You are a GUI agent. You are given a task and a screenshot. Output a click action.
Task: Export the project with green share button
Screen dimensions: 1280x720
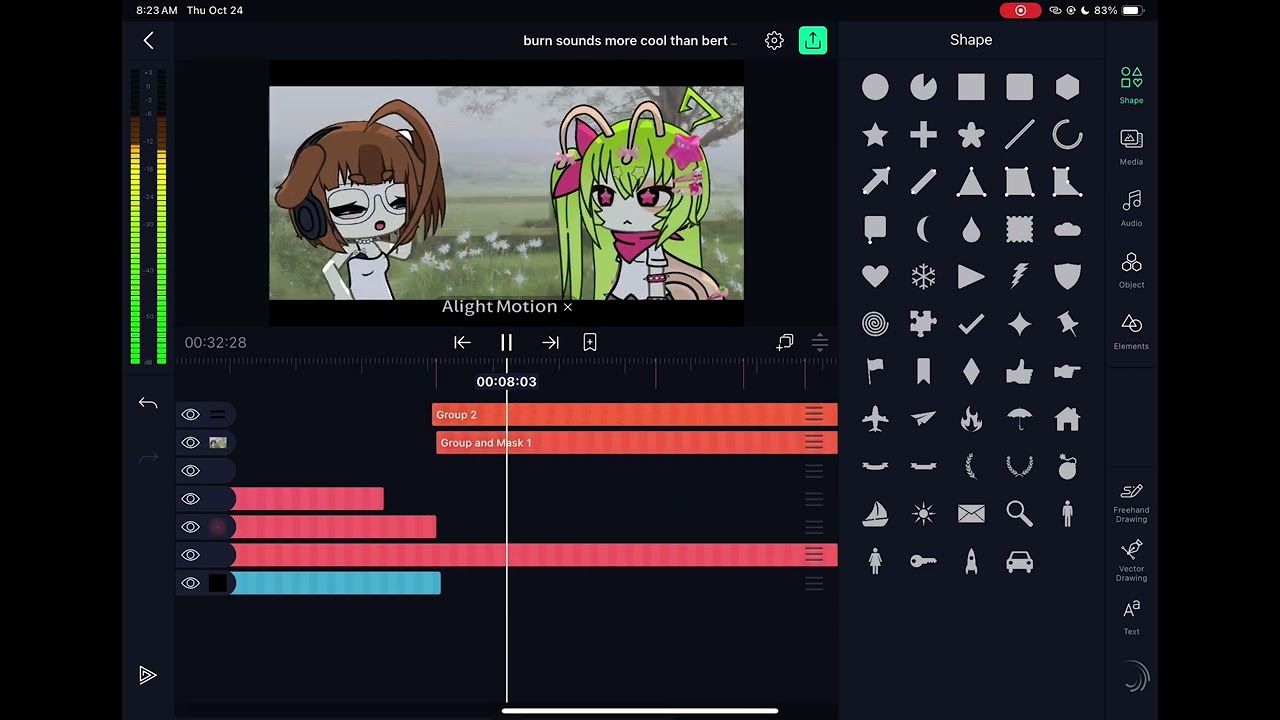click(813, 40)
